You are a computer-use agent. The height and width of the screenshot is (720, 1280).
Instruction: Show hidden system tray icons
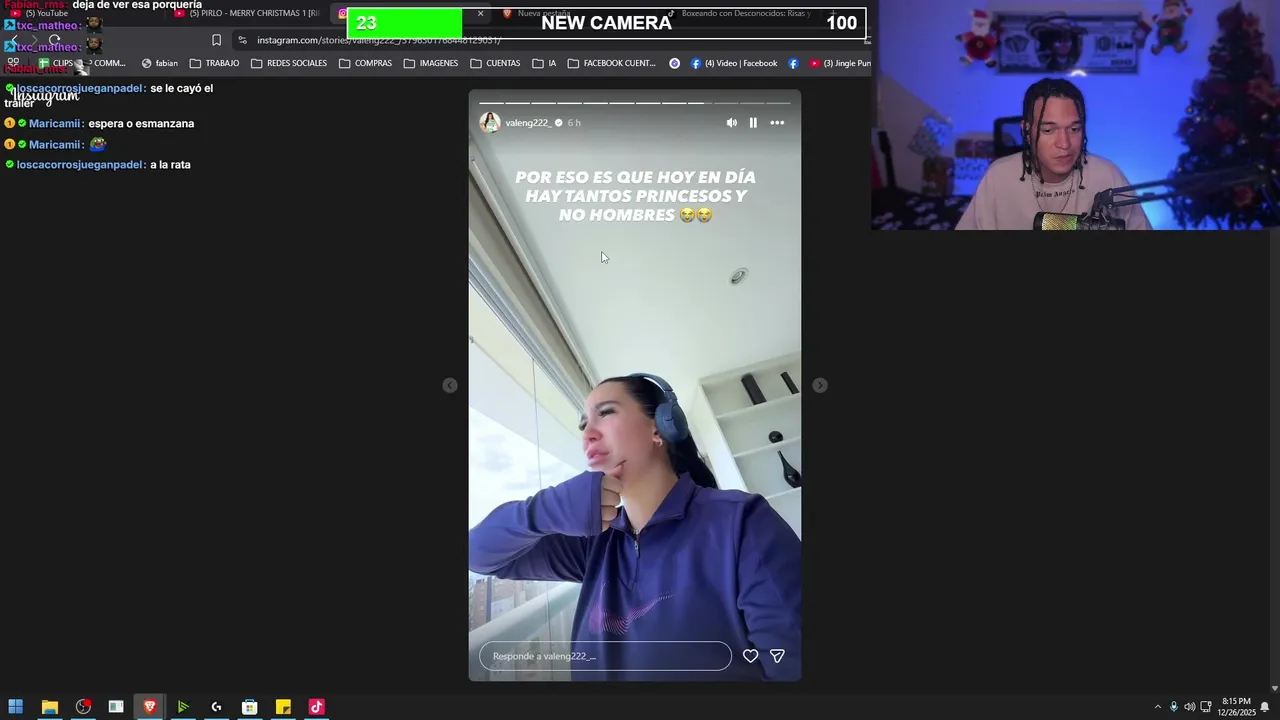[x=1158, y=707]
